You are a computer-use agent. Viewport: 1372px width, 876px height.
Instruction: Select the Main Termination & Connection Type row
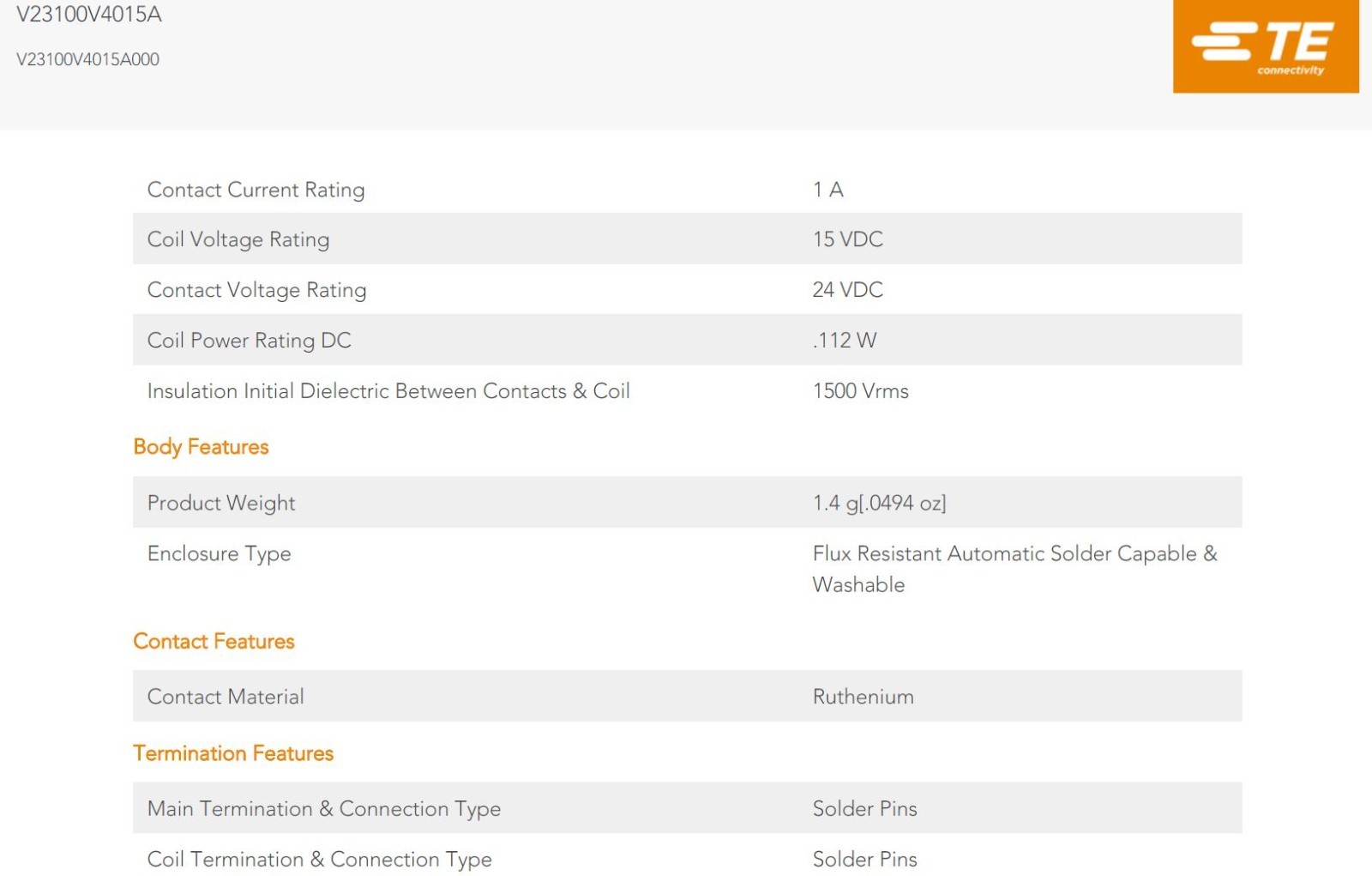coord(687,807)
